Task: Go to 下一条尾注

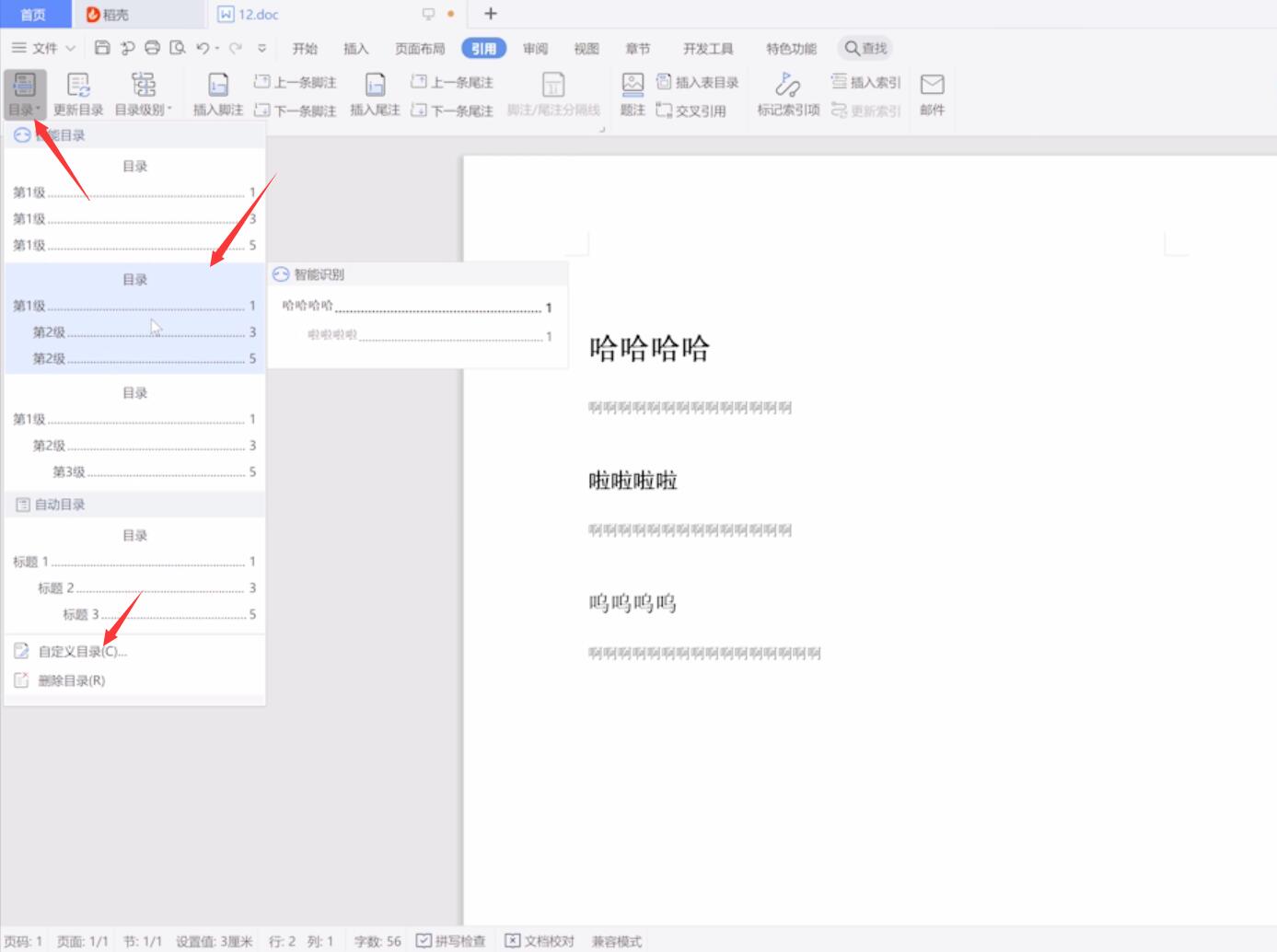Action: [452, 110]
